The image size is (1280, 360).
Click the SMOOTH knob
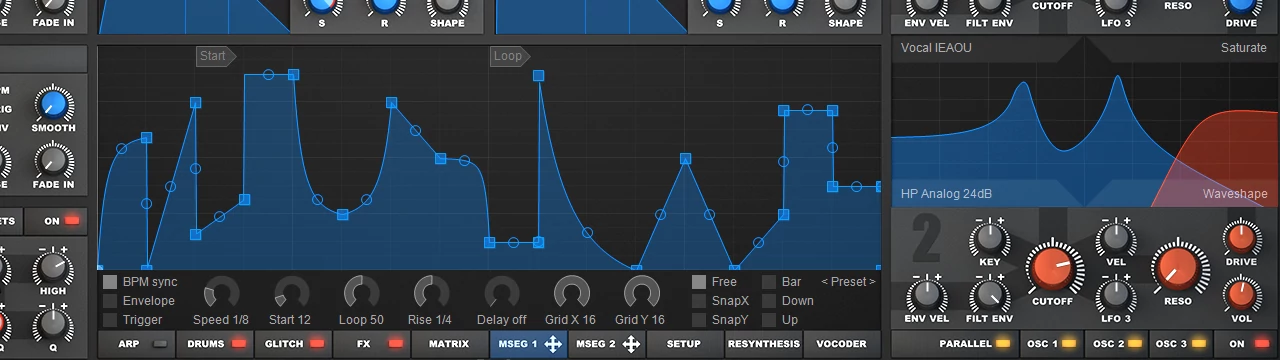tap(53, 103)
